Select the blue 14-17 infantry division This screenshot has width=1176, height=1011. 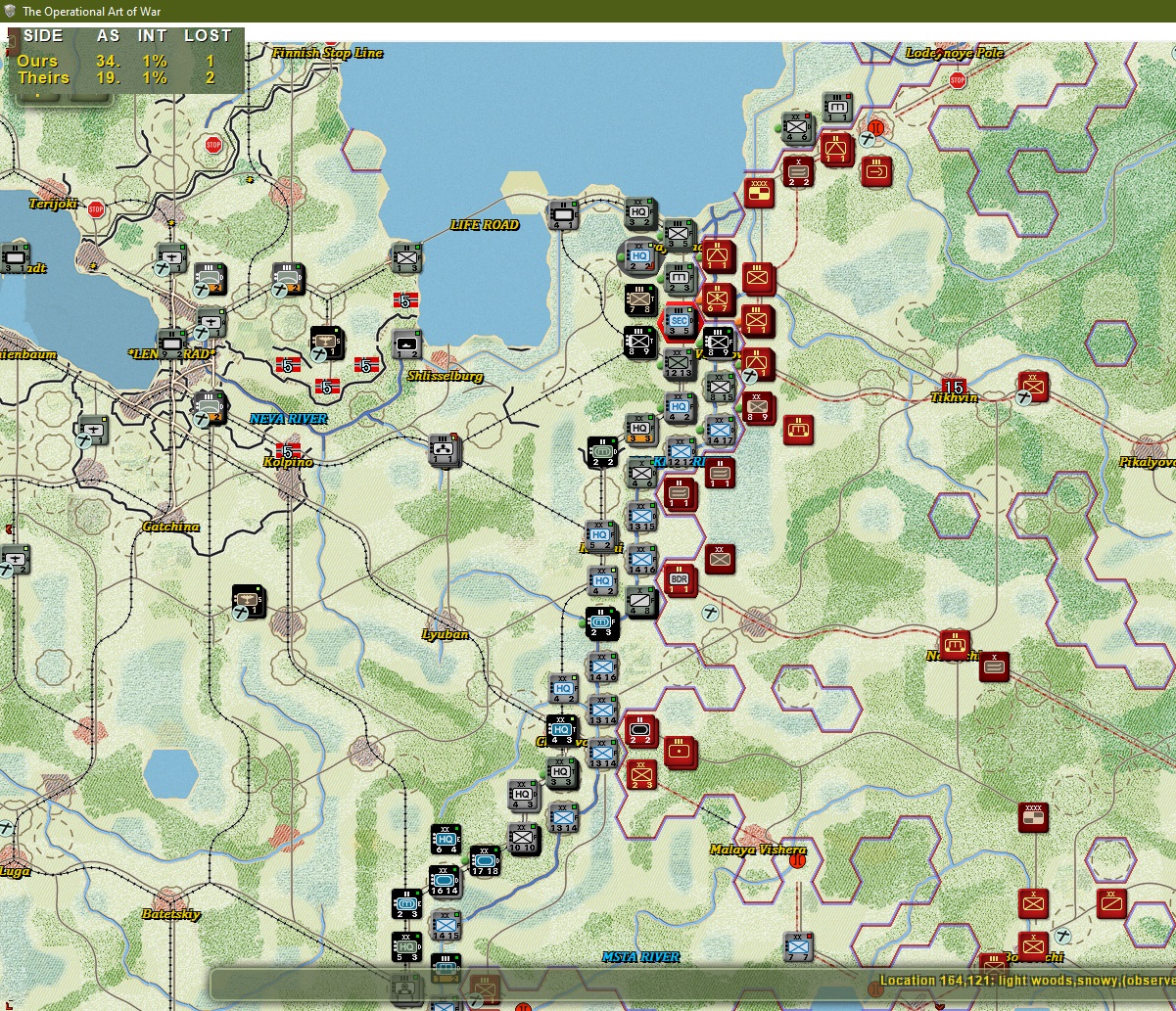click(x=721, y=431)
